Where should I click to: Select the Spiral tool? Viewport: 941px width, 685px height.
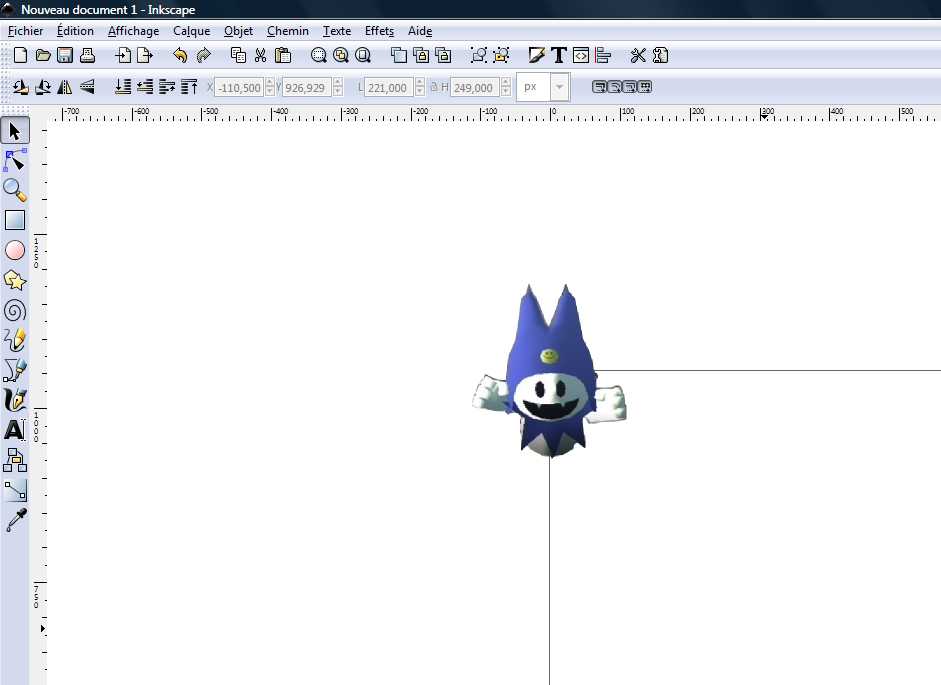click(x=15, y=310)
